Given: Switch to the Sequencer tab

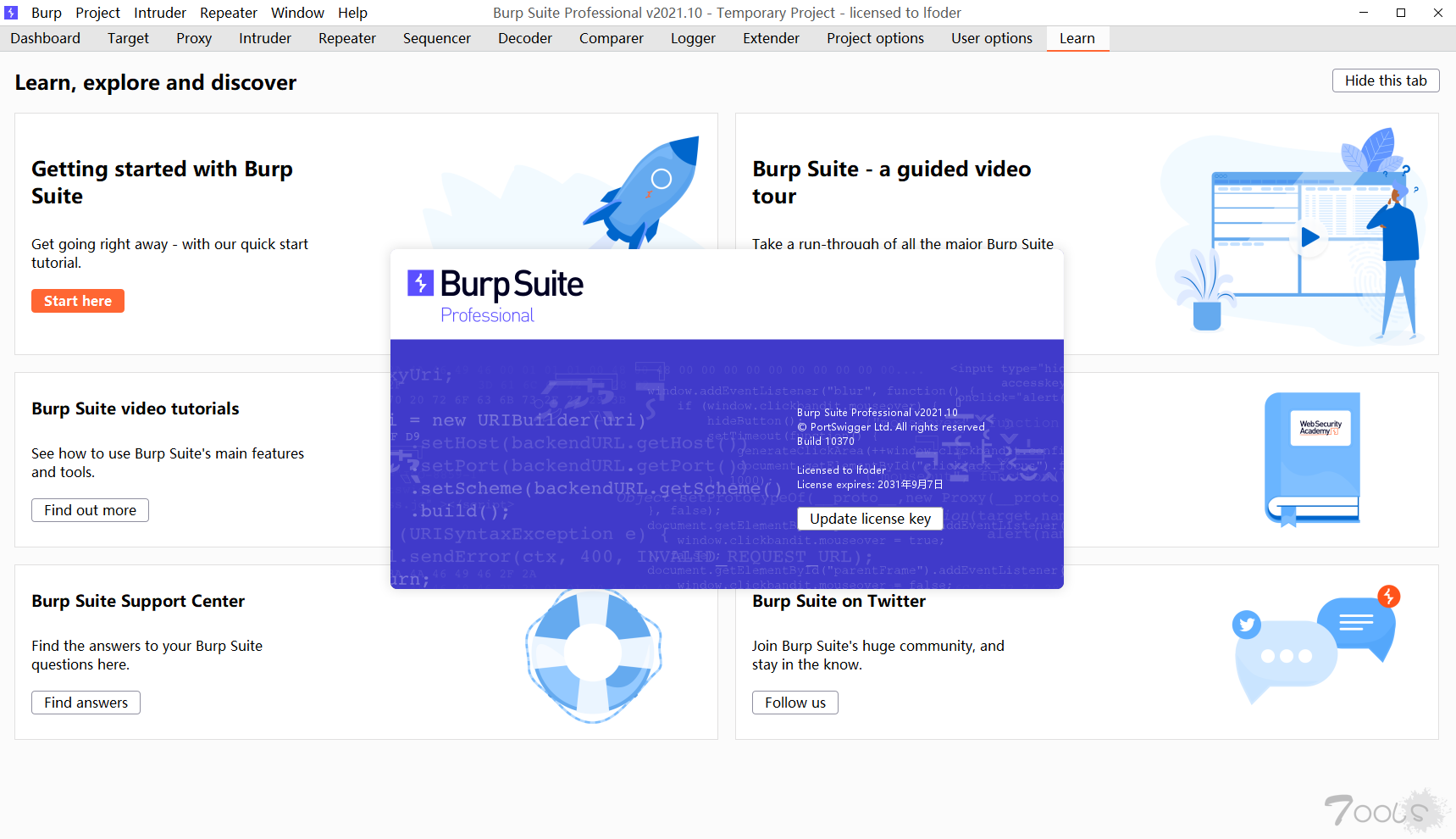Looking at the screenshot, I should coord(437,38).
